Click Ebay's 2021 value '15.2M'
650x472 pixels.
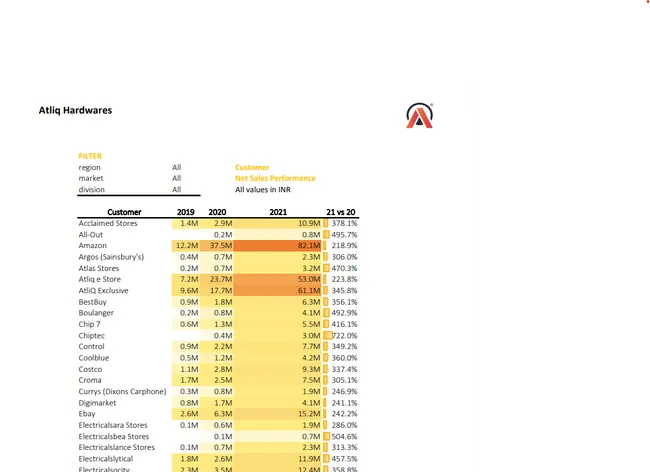[309, 414]
